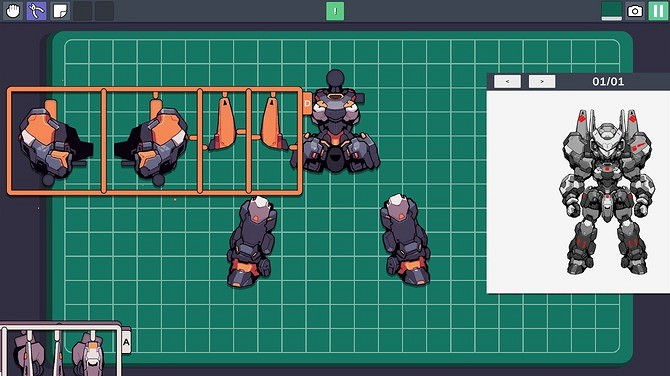
Task: Click the green exclamation alert button
Action: point(335,11)
